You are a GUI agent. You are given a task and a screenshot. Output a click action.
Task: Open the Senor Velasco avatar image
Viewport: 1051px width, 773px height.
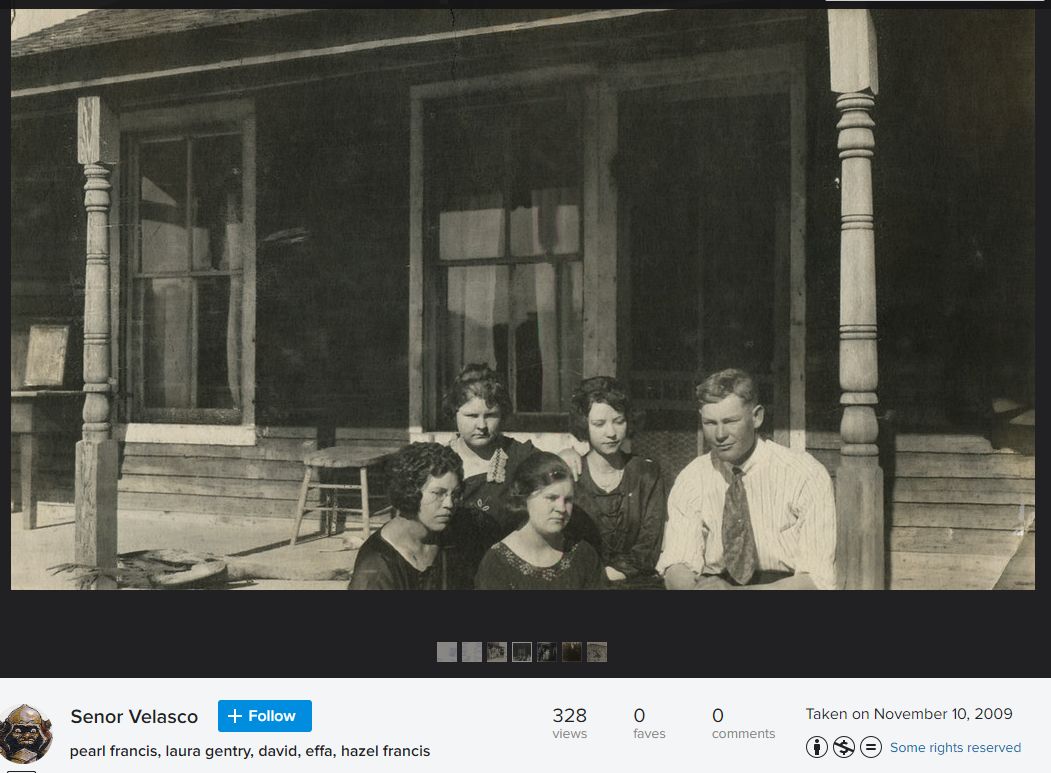click(25, 734)
